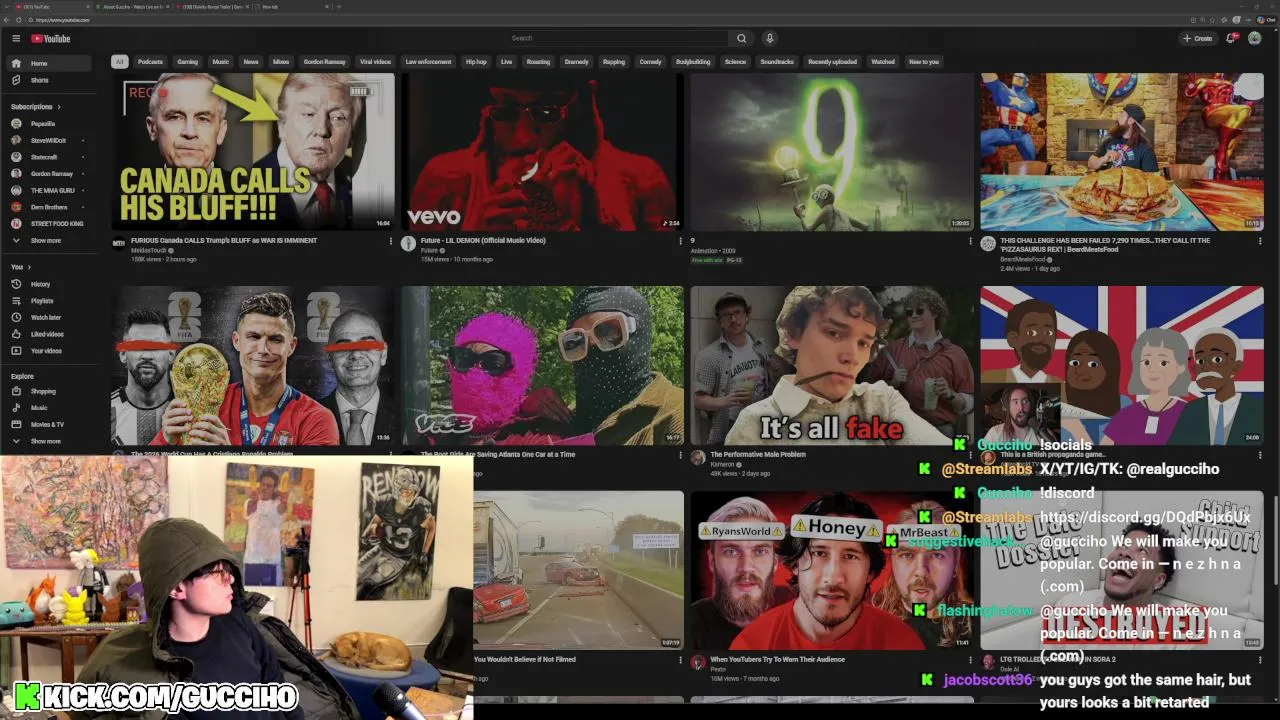Image resolution: width=1280 pixels, height=720 pixels.
Task: Expand the Subscriptions section header
Action: click(36, 106)
